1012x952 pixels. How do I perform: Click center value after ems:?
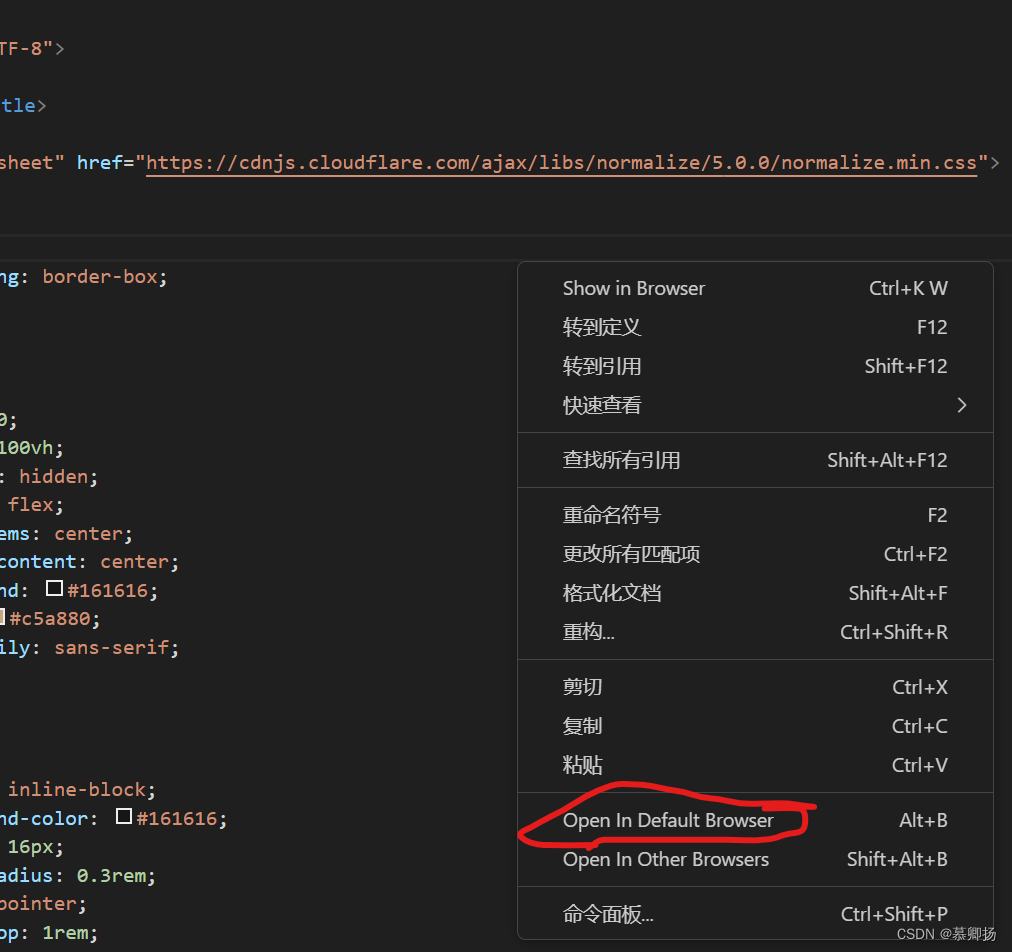pyautogui.click(x=88, y=534)
